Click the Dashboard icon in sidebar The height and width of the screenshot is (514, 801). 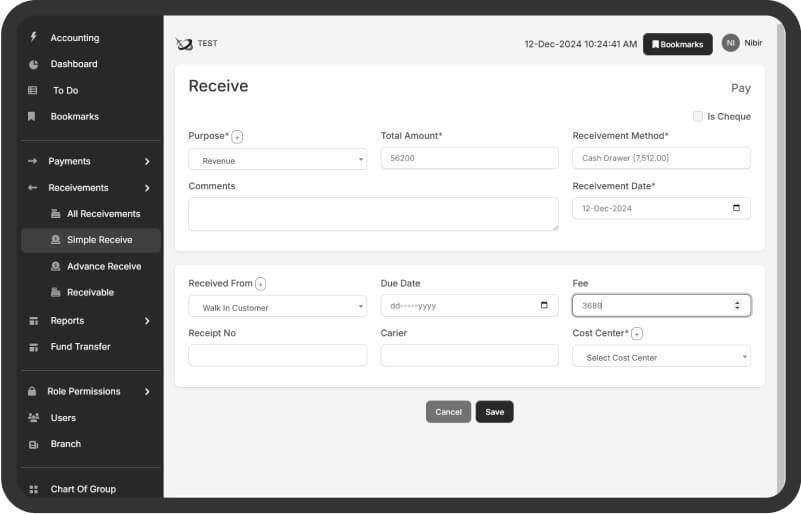point(33,64)
